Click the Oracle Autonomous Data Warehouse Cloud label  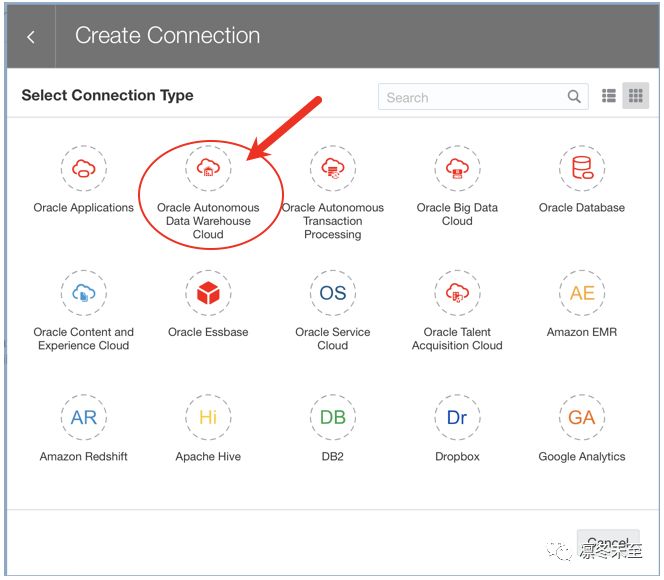point(208,221)
